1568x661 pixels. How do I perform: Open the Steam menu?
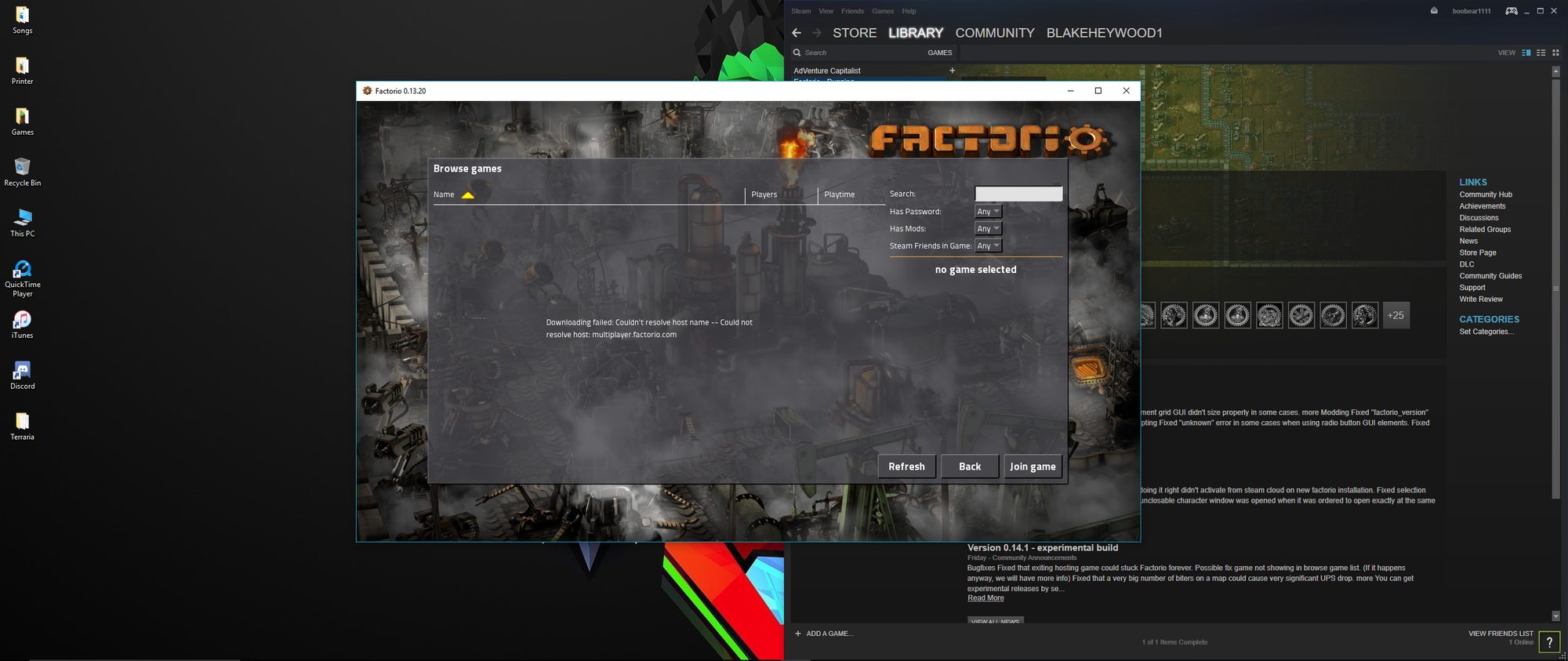[801, 11]
